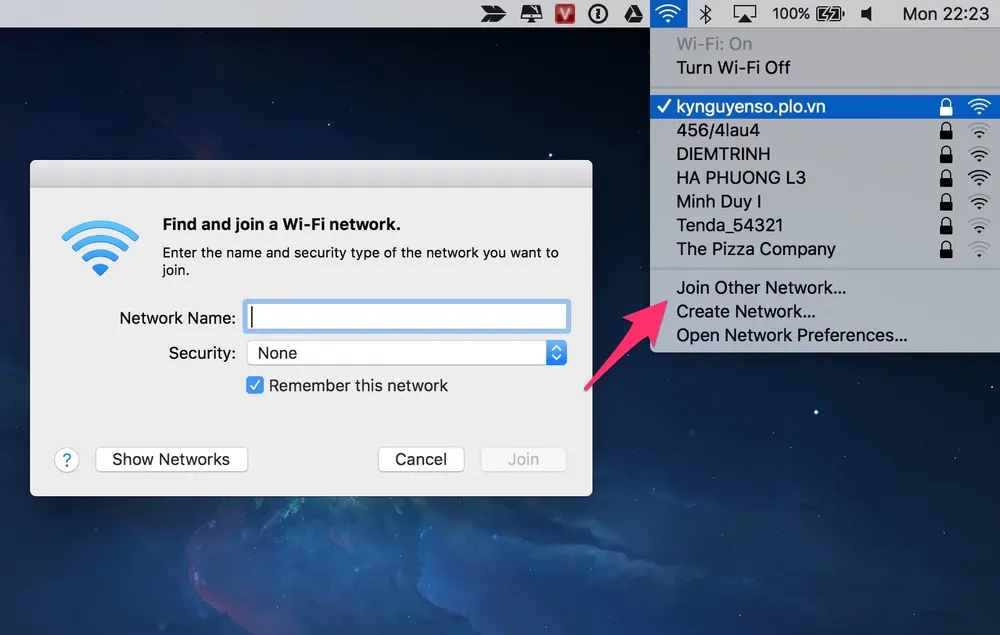
Task: Open the help button in the dialog
Action: [66, 459]
